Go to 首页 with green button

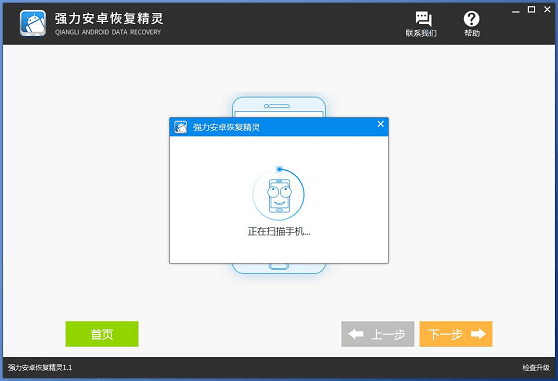pyautogui.click(x=102, y=334)
